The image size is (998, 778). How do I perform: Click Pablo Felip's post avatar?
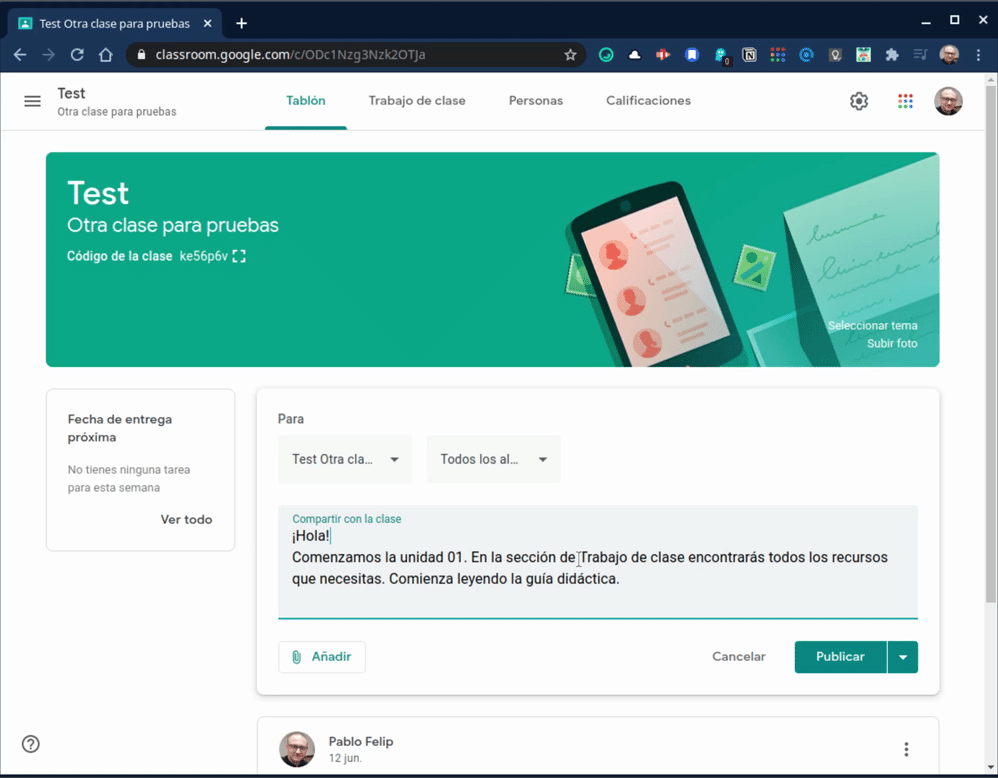tap(297, 749)
